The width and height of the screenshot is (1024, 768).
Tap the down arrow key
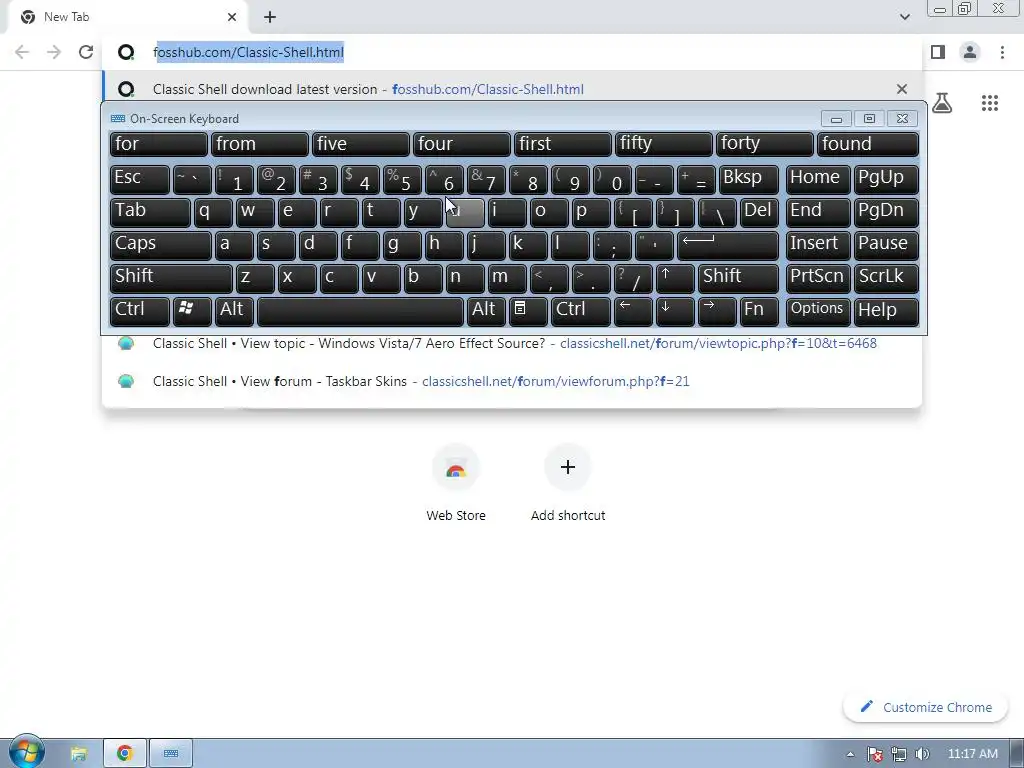point(675,311)
